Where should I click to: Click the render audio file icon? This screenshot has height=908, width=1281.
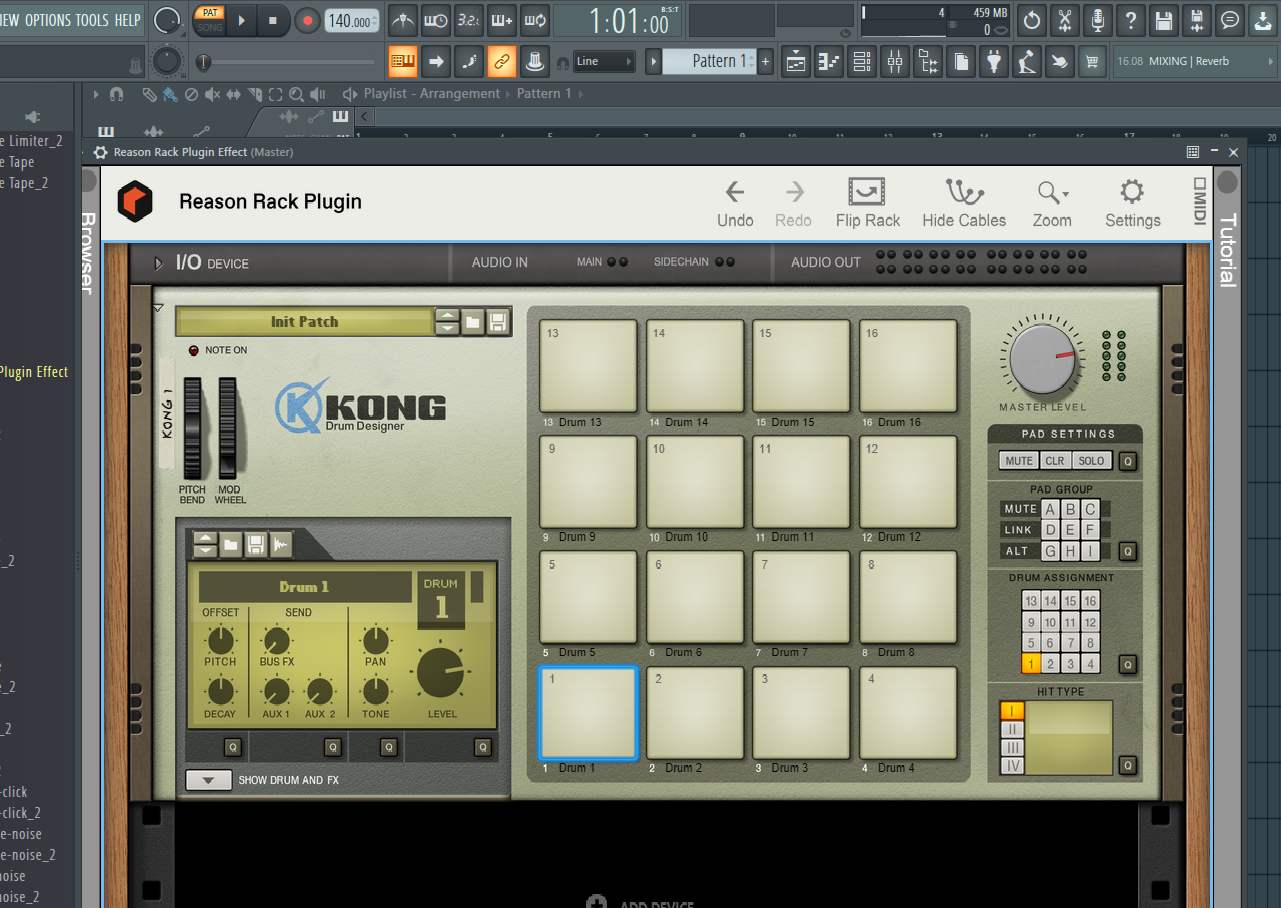click(1196, 20)
